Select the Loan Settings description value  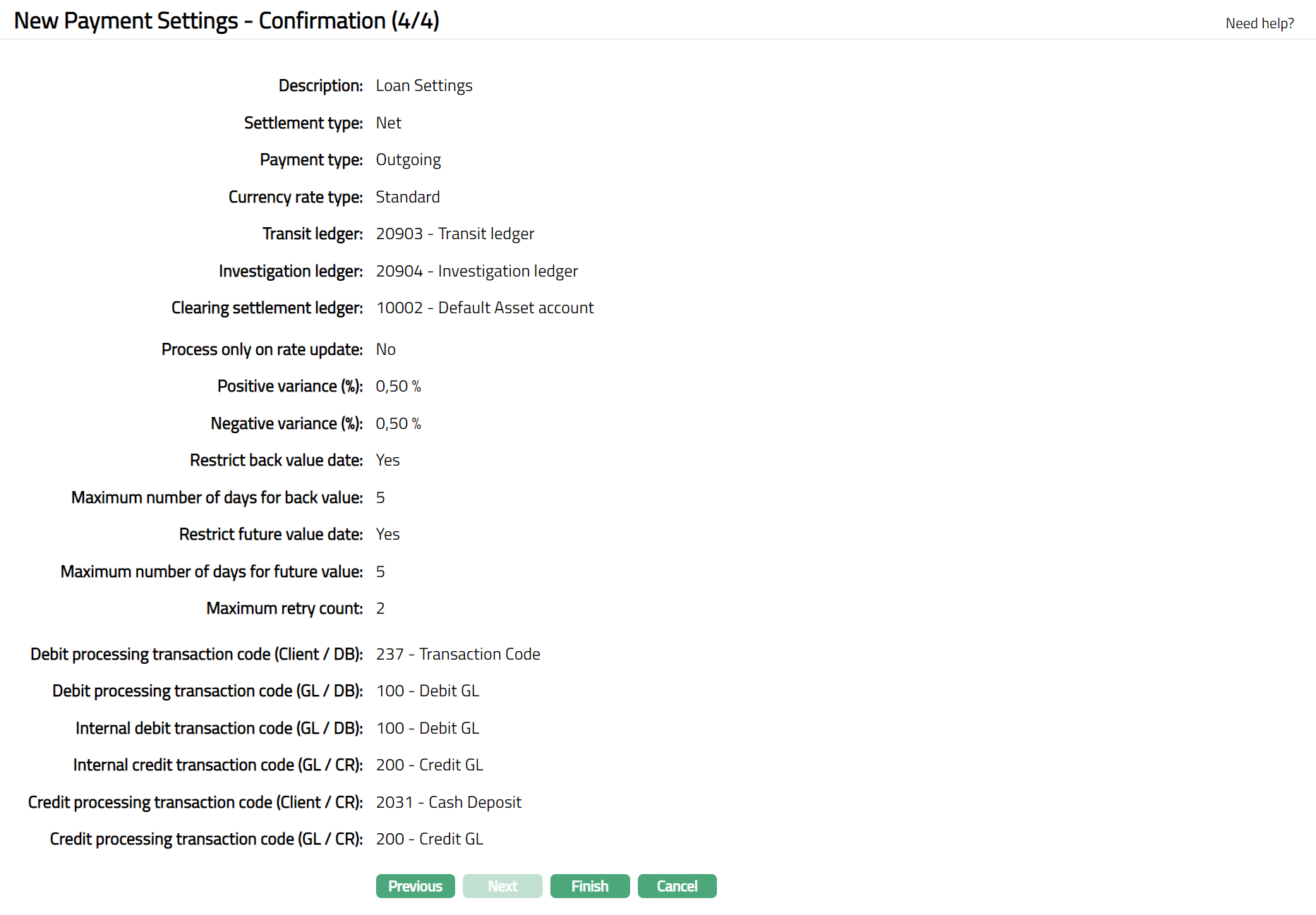click(424, 85)
